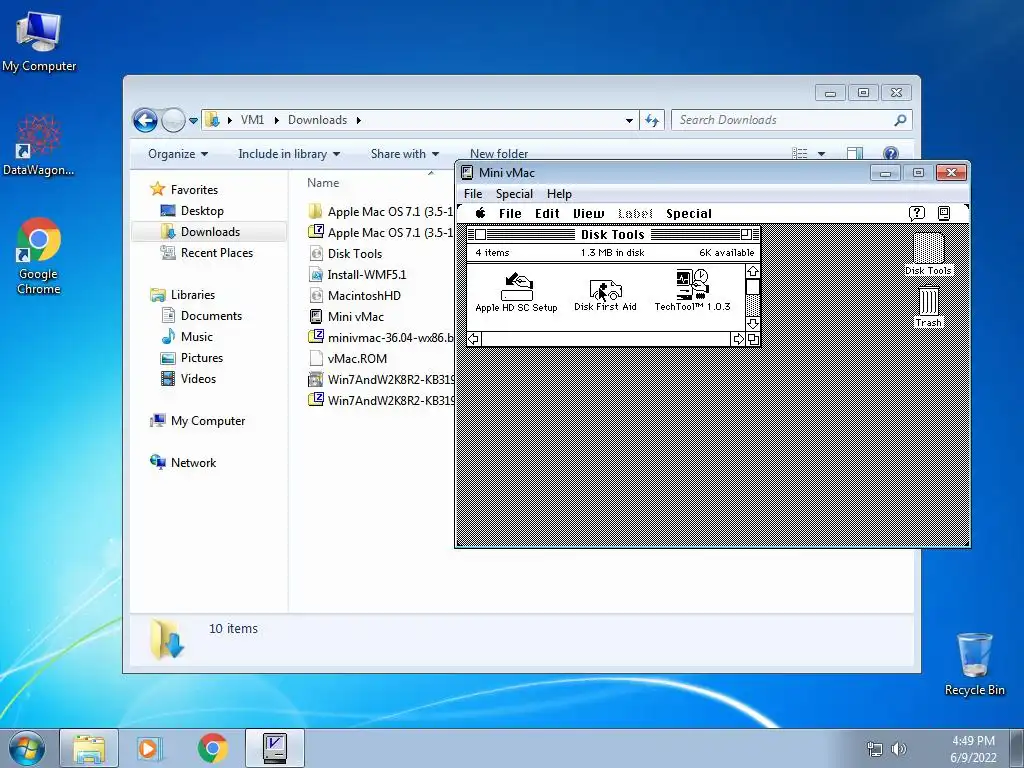Open the recent pages dropdown arrow
This screenshot has width=1024, height=768.
[193, 121]
